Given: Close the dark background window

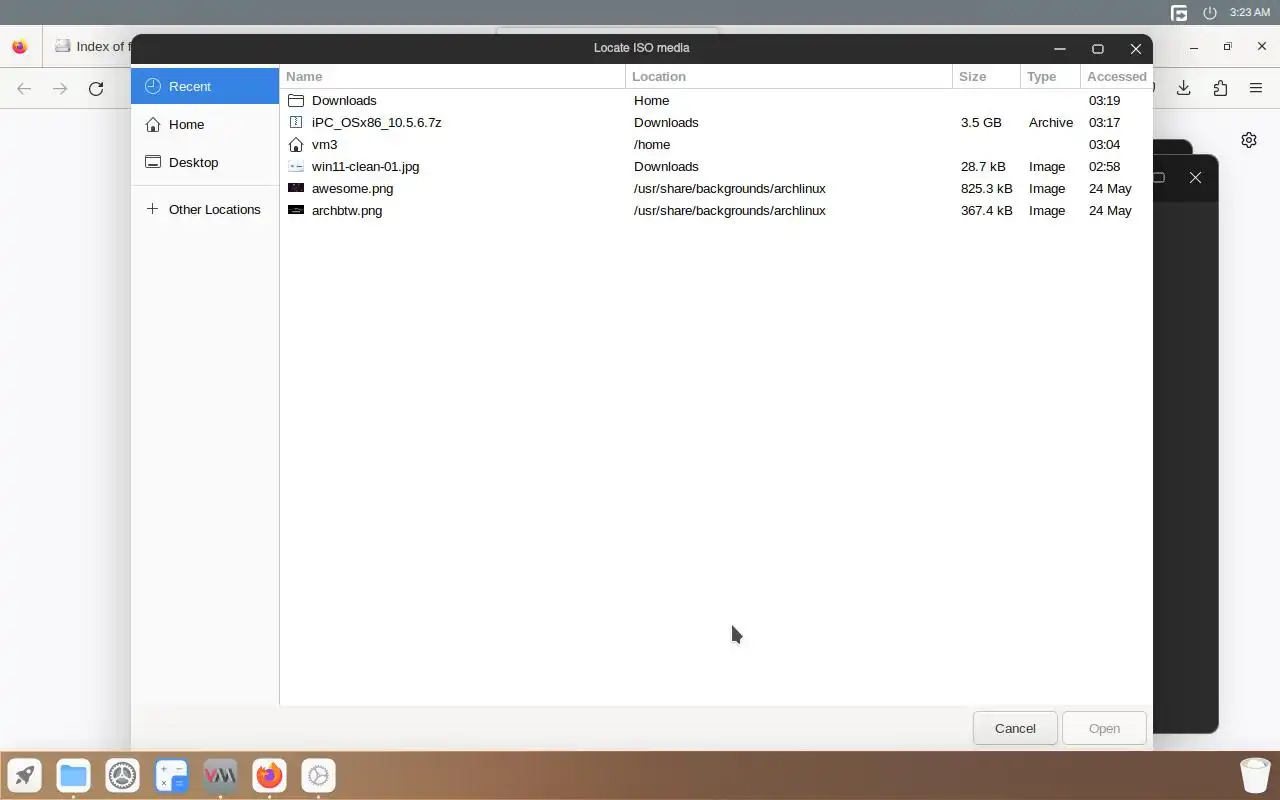Looking at the screenshot, I should 1195,177.
